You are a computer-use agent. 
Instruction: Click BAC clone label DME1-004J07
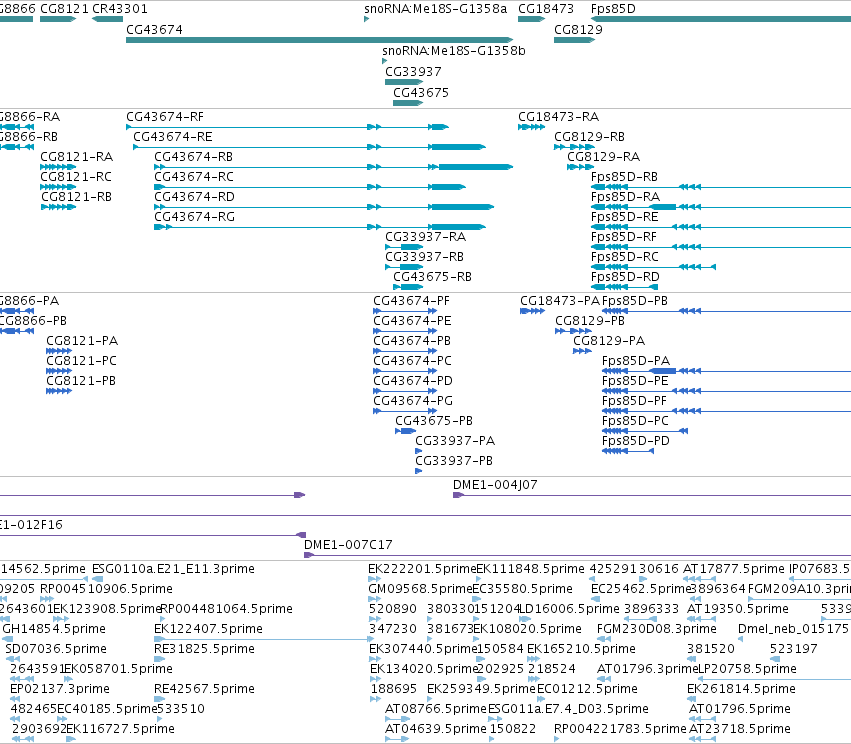[495, 485]
